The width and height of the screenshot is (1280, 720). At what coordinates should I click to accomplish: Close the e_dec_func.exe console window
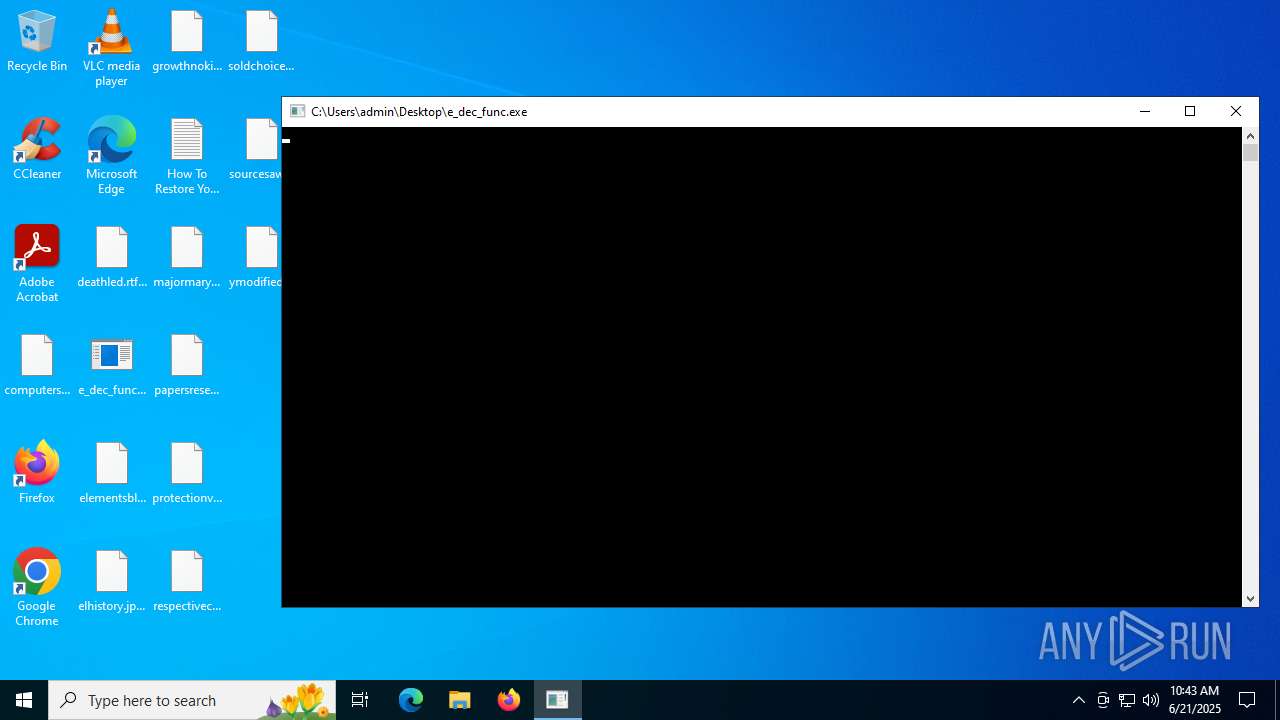click(1236, 111)
